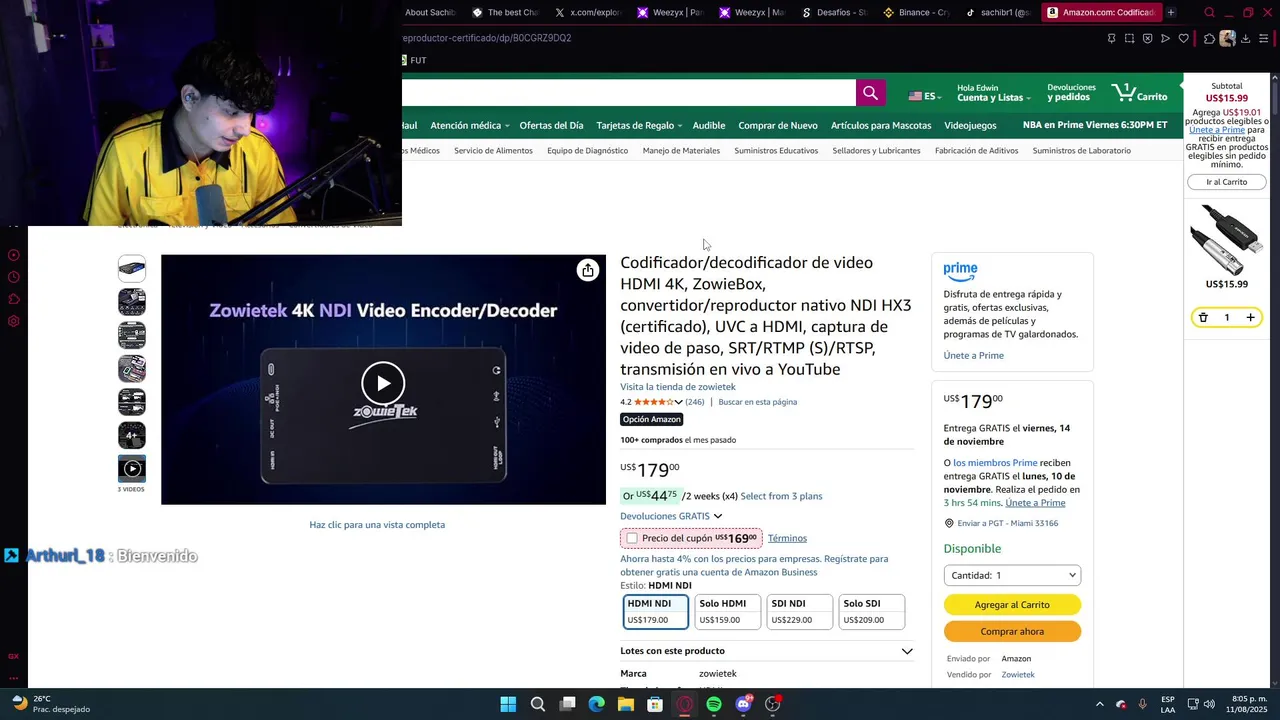Open Cuenta y Listas dropdown

click(994, 93)
